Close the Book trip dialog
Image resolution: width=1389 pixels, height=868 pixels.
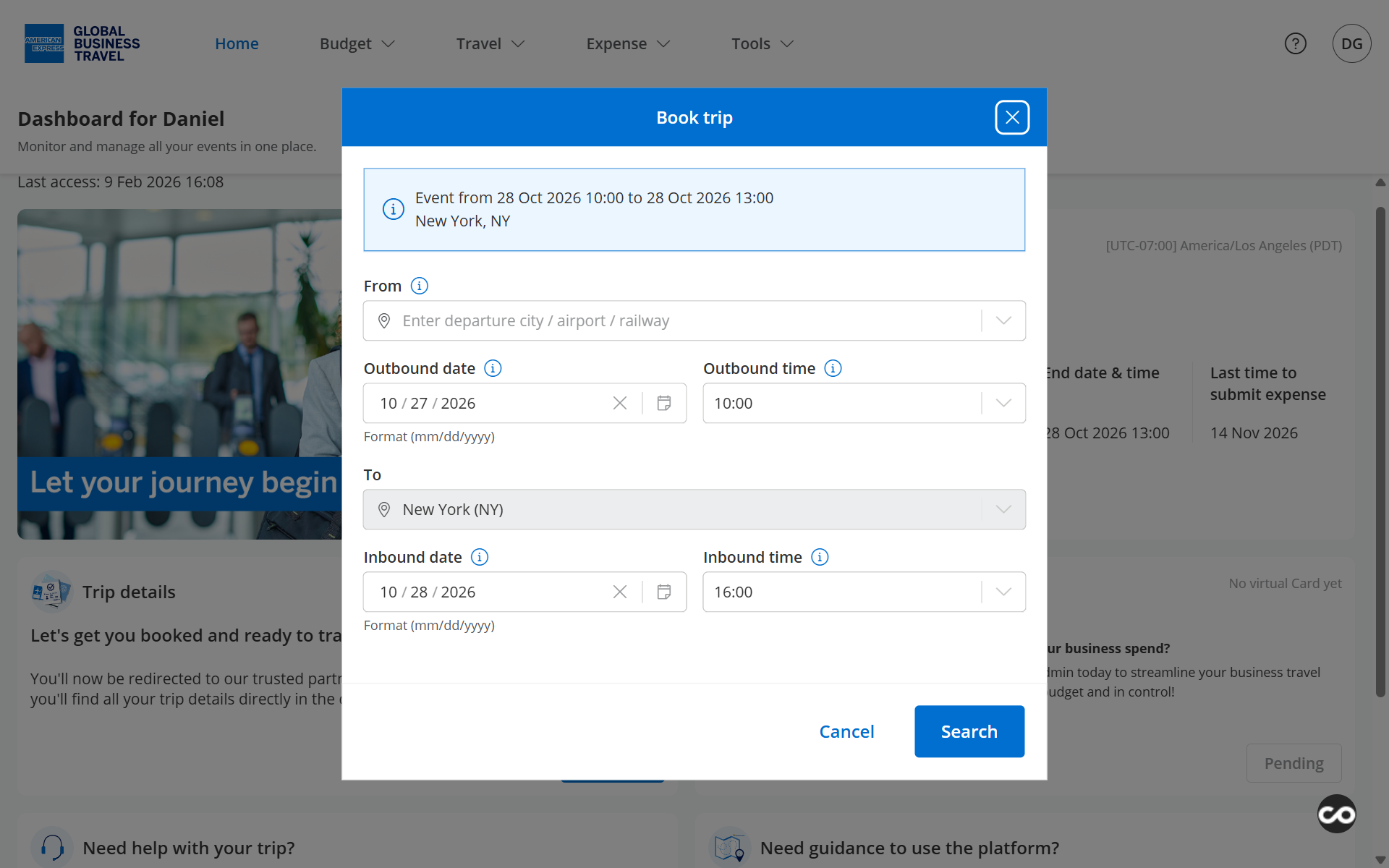(1012, 117)
